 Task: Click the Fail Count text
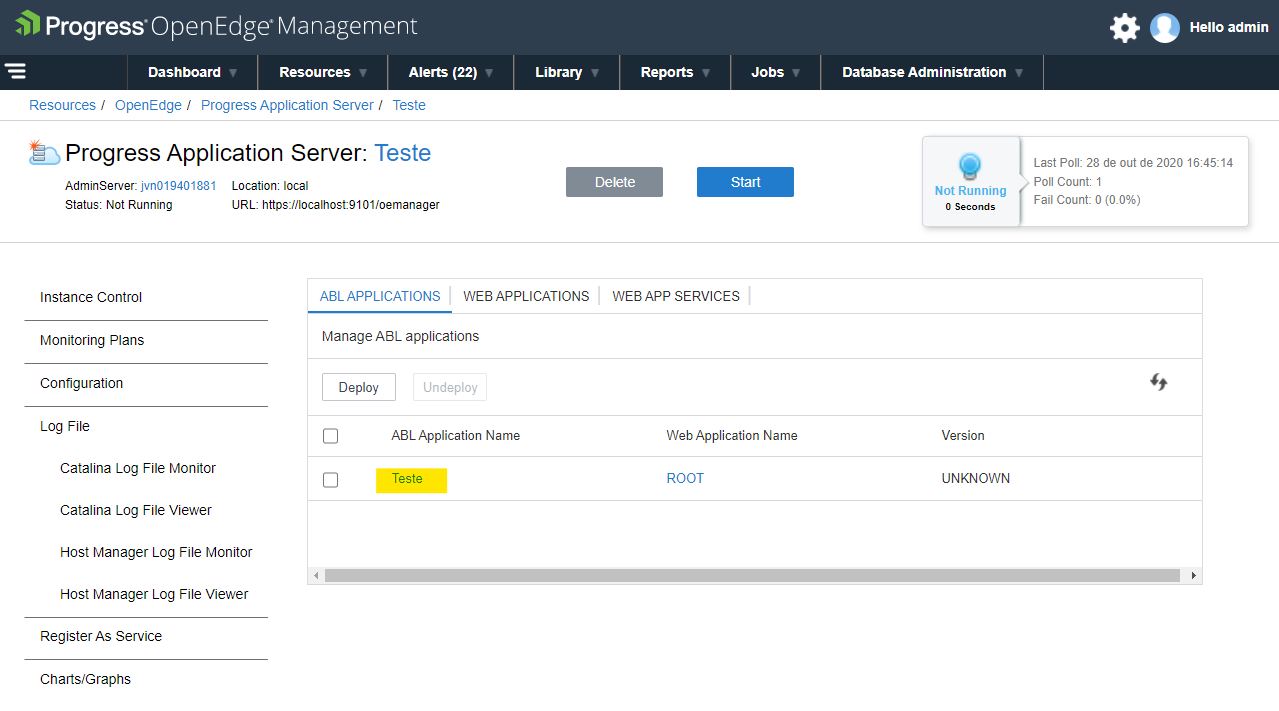1087,200
